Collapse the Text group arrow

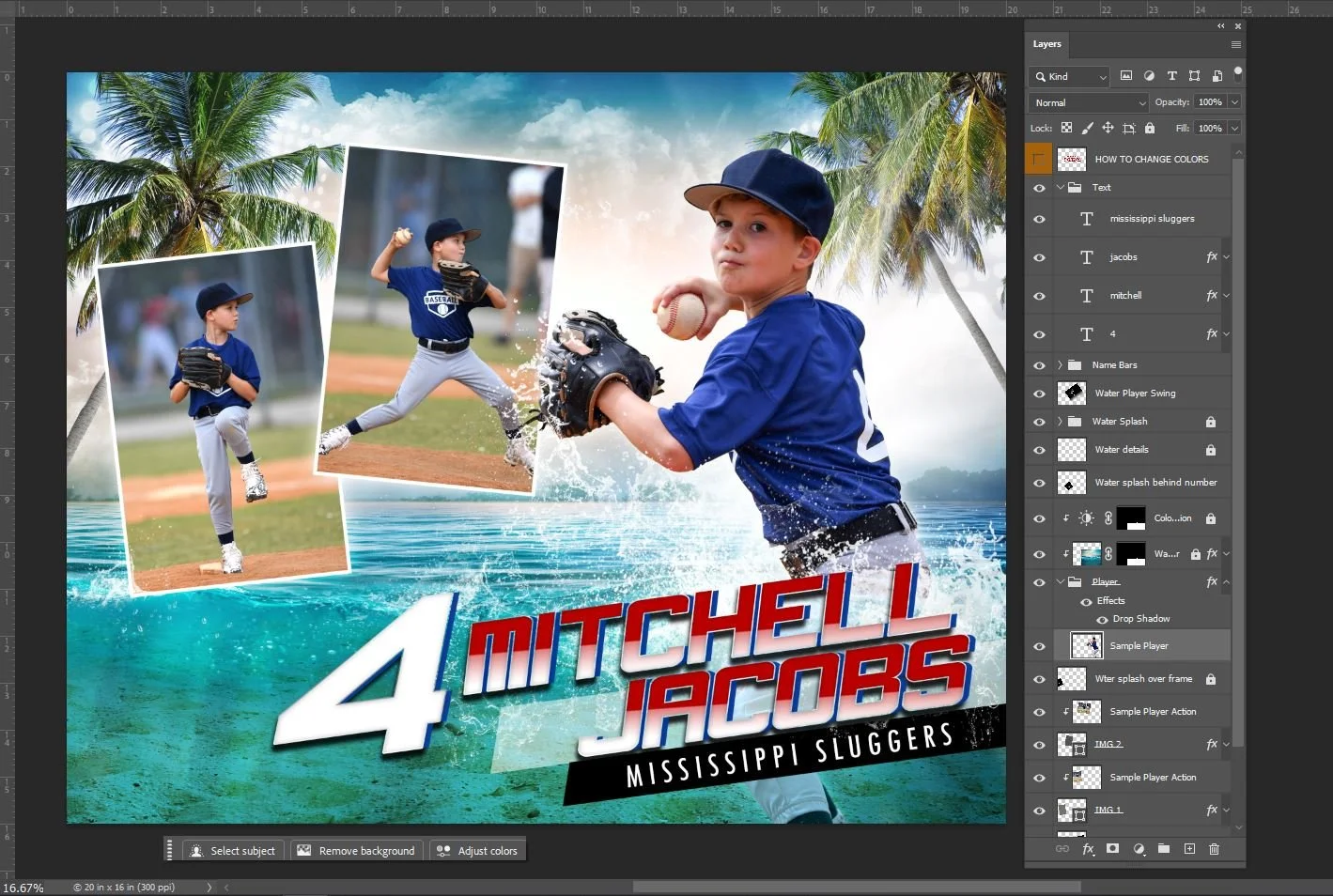[1061, 187]
